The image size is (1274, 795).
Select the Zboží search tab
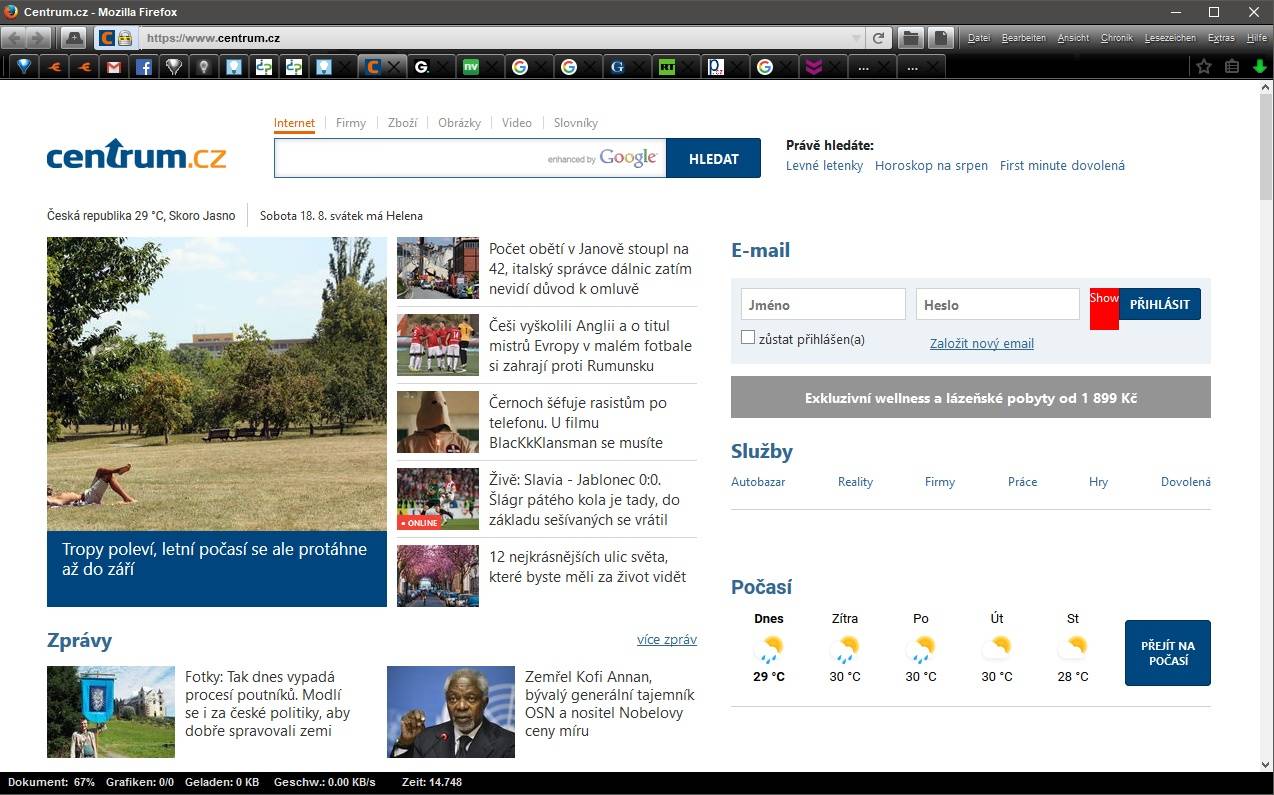tap(402, 123)
